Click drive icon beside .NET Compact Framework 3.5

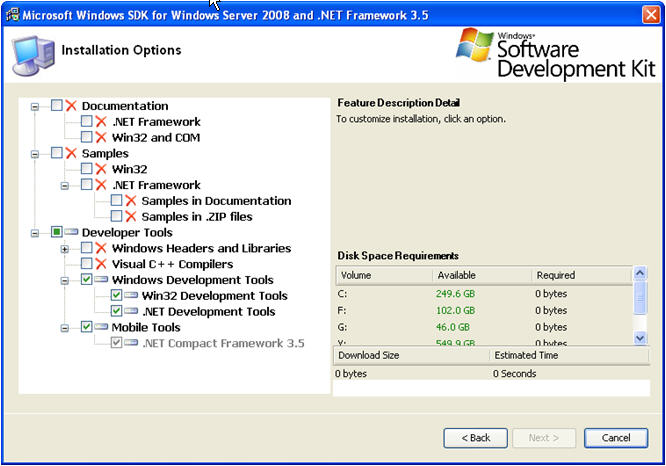click(131, 342)
